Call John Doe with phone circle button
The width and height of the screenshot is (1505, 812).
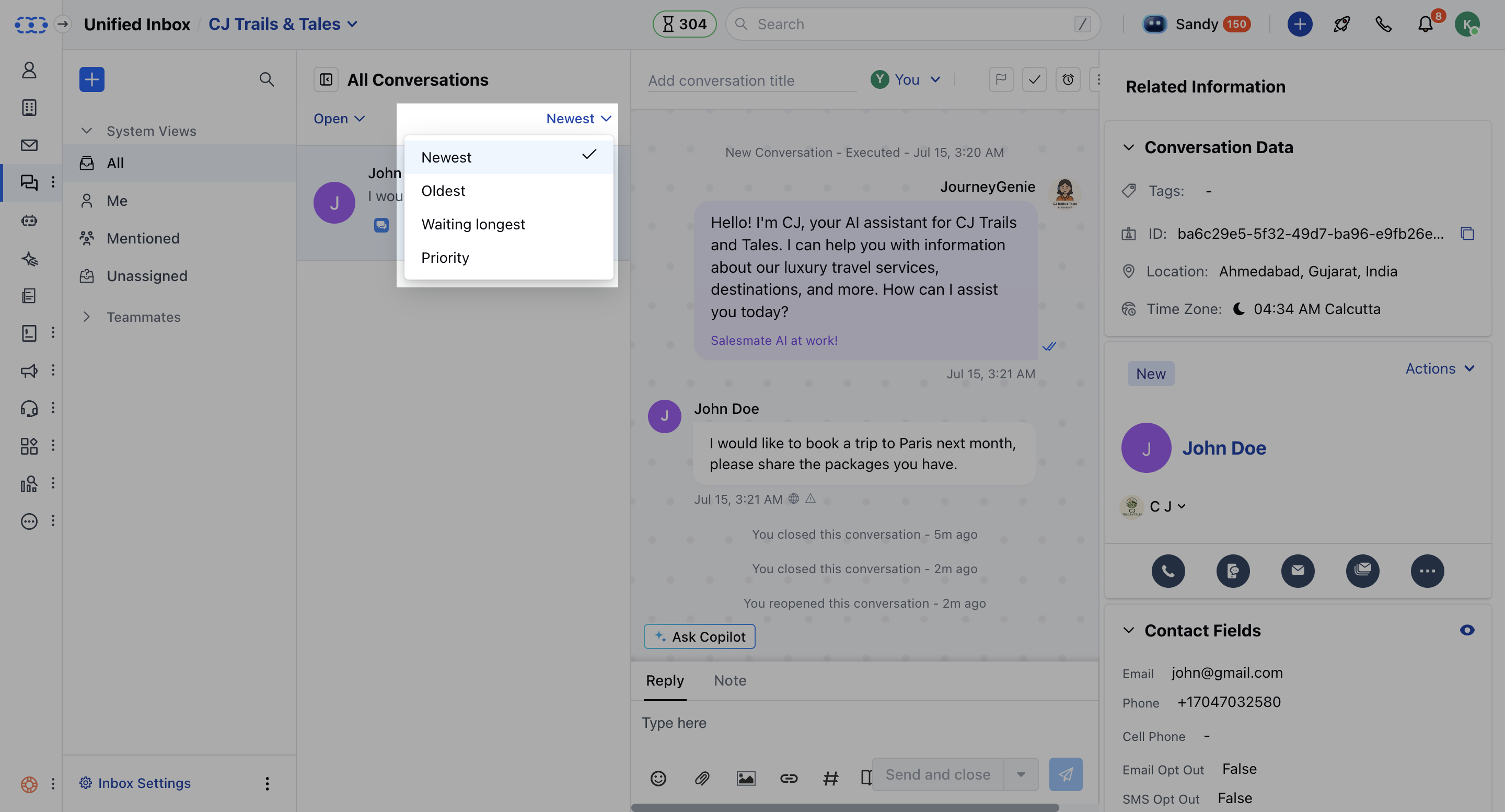pyautogui.click(x=1168, y=571)
